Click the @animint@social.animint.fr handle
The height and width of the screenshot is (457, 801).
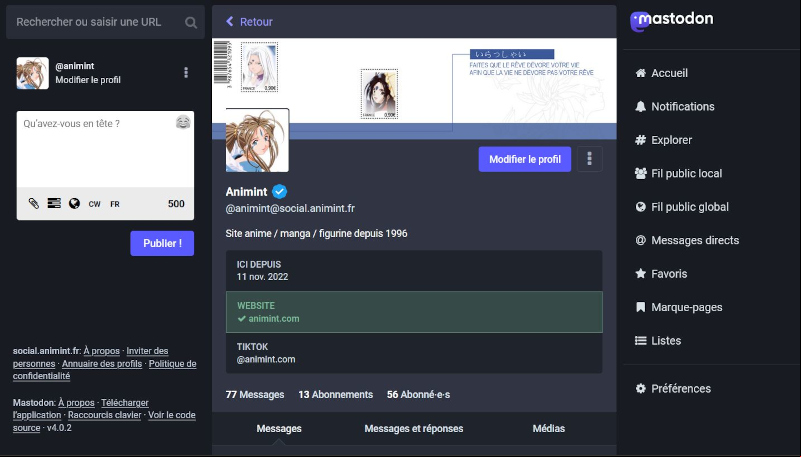coord(290,208)
